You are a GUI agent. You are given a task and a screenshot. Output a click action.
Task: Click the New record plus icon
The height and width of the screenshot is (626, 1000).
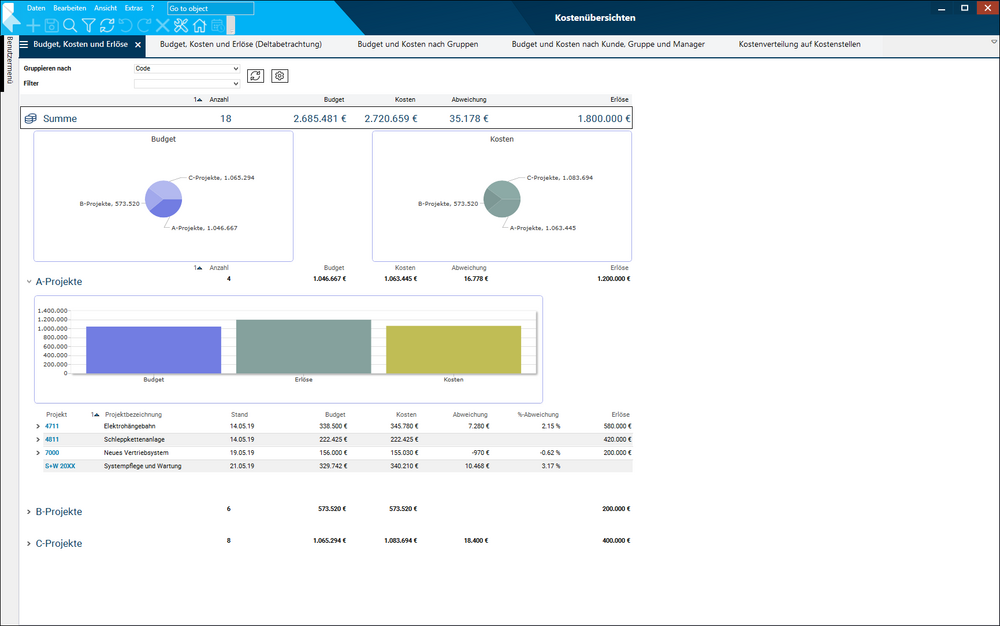[34, 25]
